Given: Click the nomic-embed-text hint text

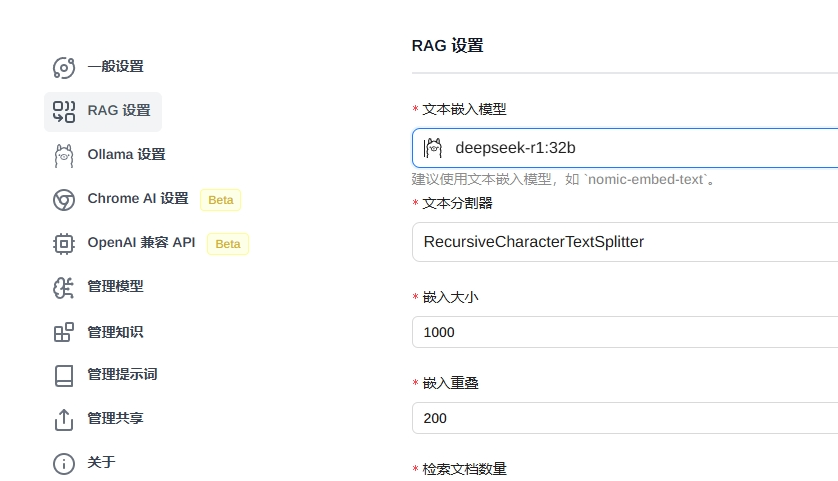Looking at the screenshot, I should click(x=563, y=180).
